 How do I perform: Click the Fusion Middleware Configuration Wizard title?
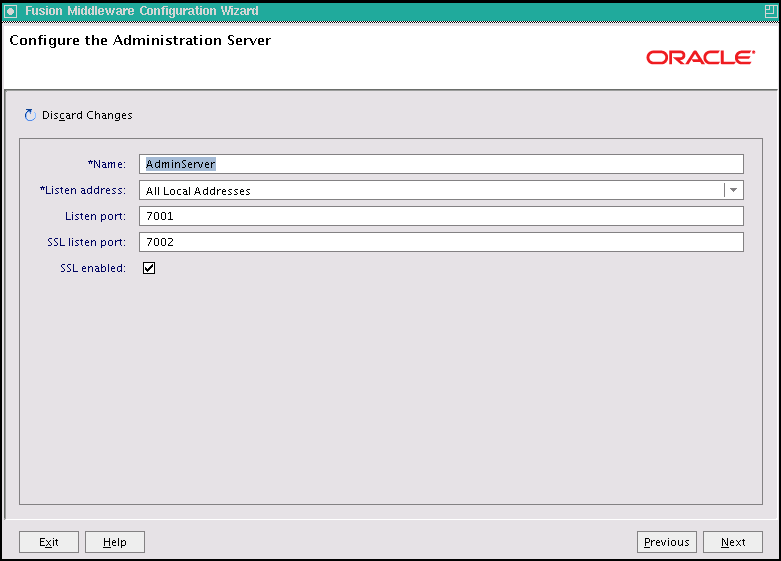tap(142, 11)
